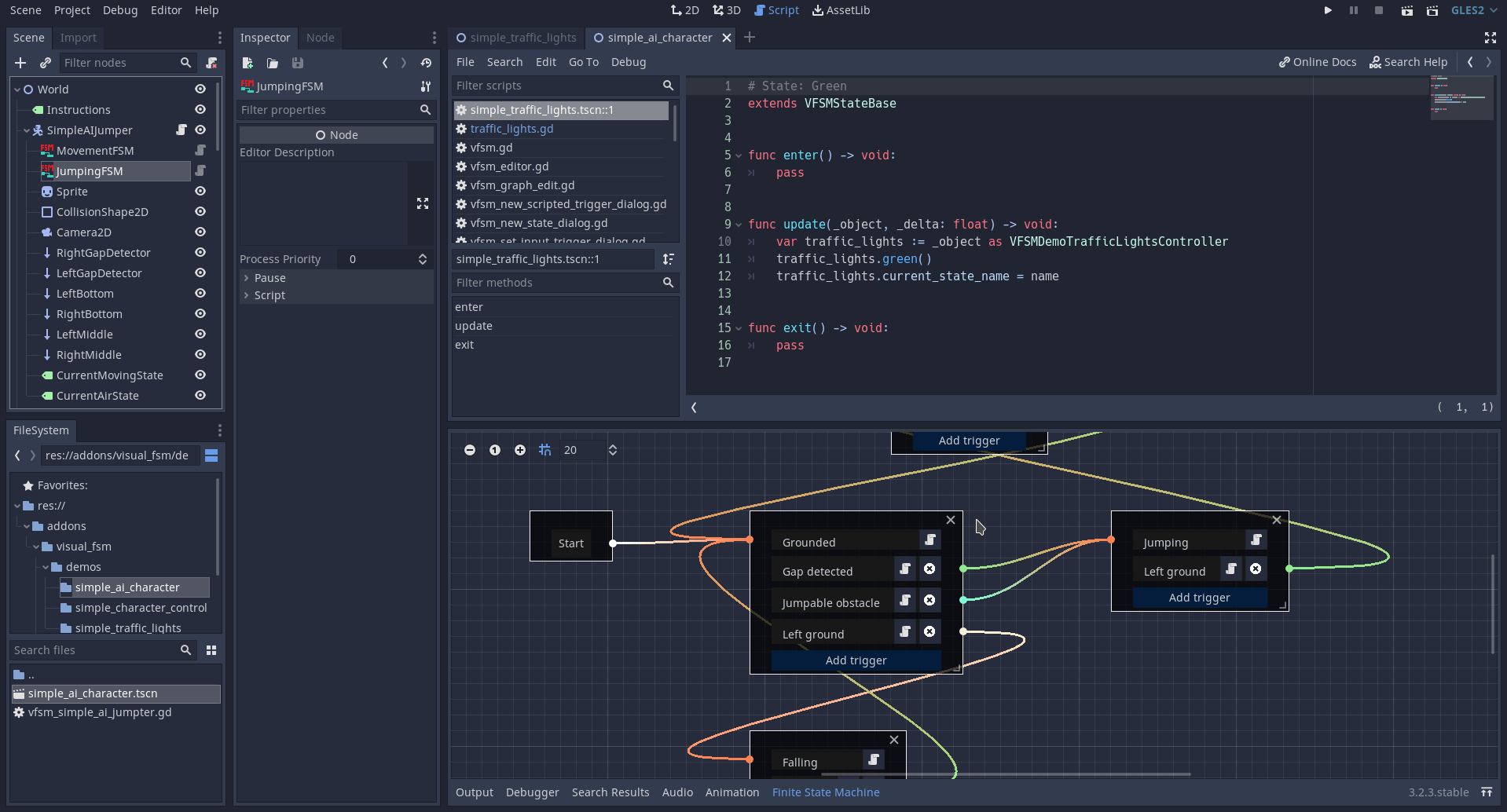Click the Play project button
Image resolution: width=1507 pixels, height=812 pixels.
pos(1327,10)
